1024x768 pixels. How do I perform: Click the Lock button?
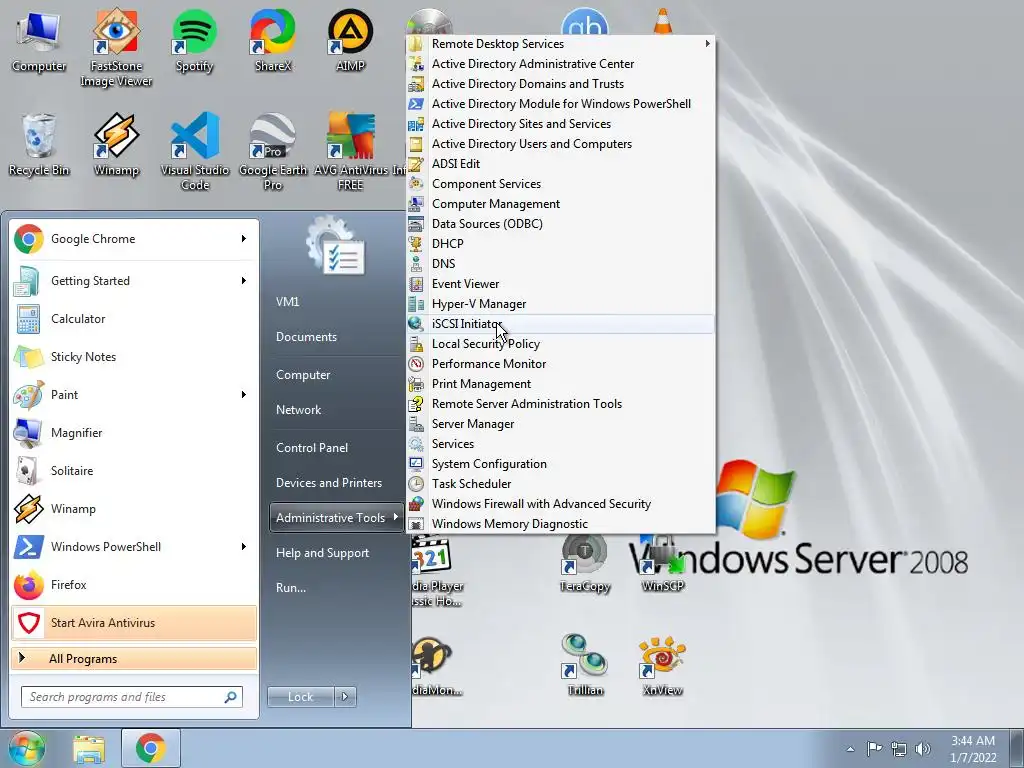pyautogui.click(x=300, y=697)
